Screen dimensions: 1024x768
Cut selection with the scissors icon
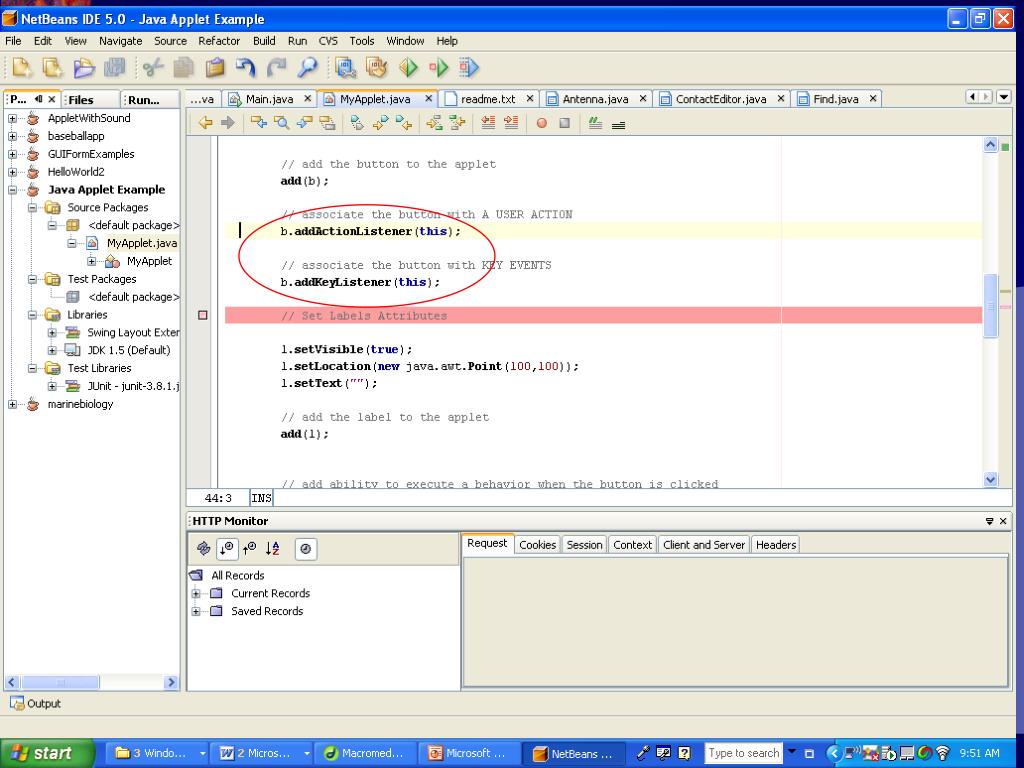153,67
